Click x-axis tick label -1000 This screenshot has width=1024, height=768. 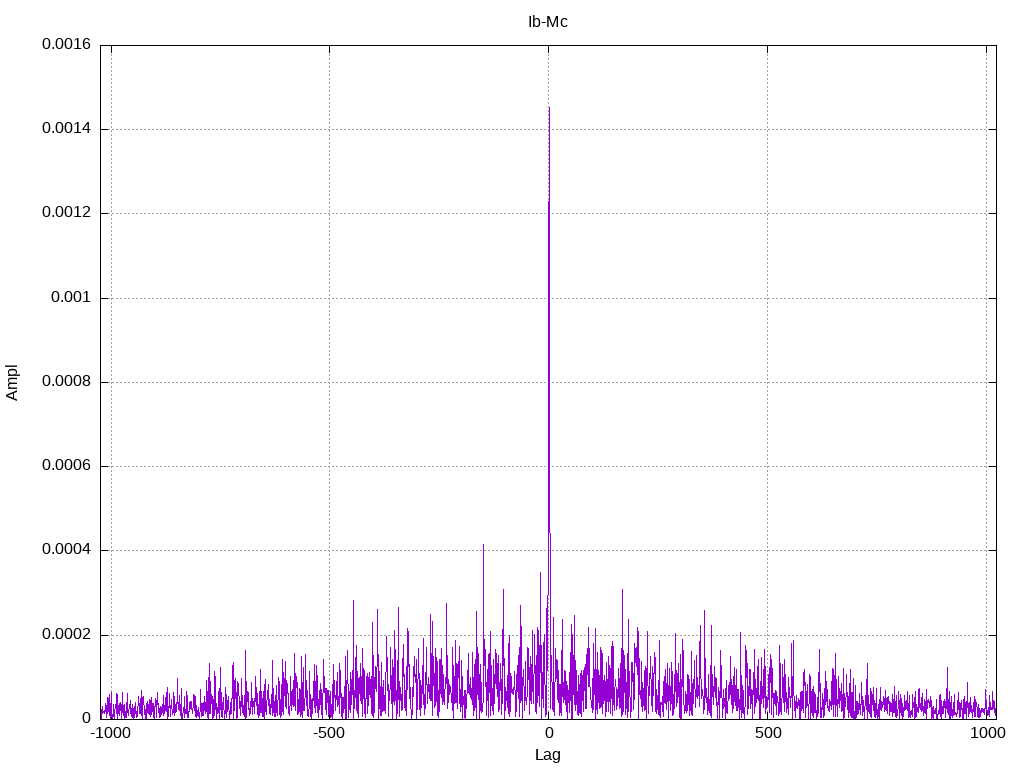[x=110, y=733]
